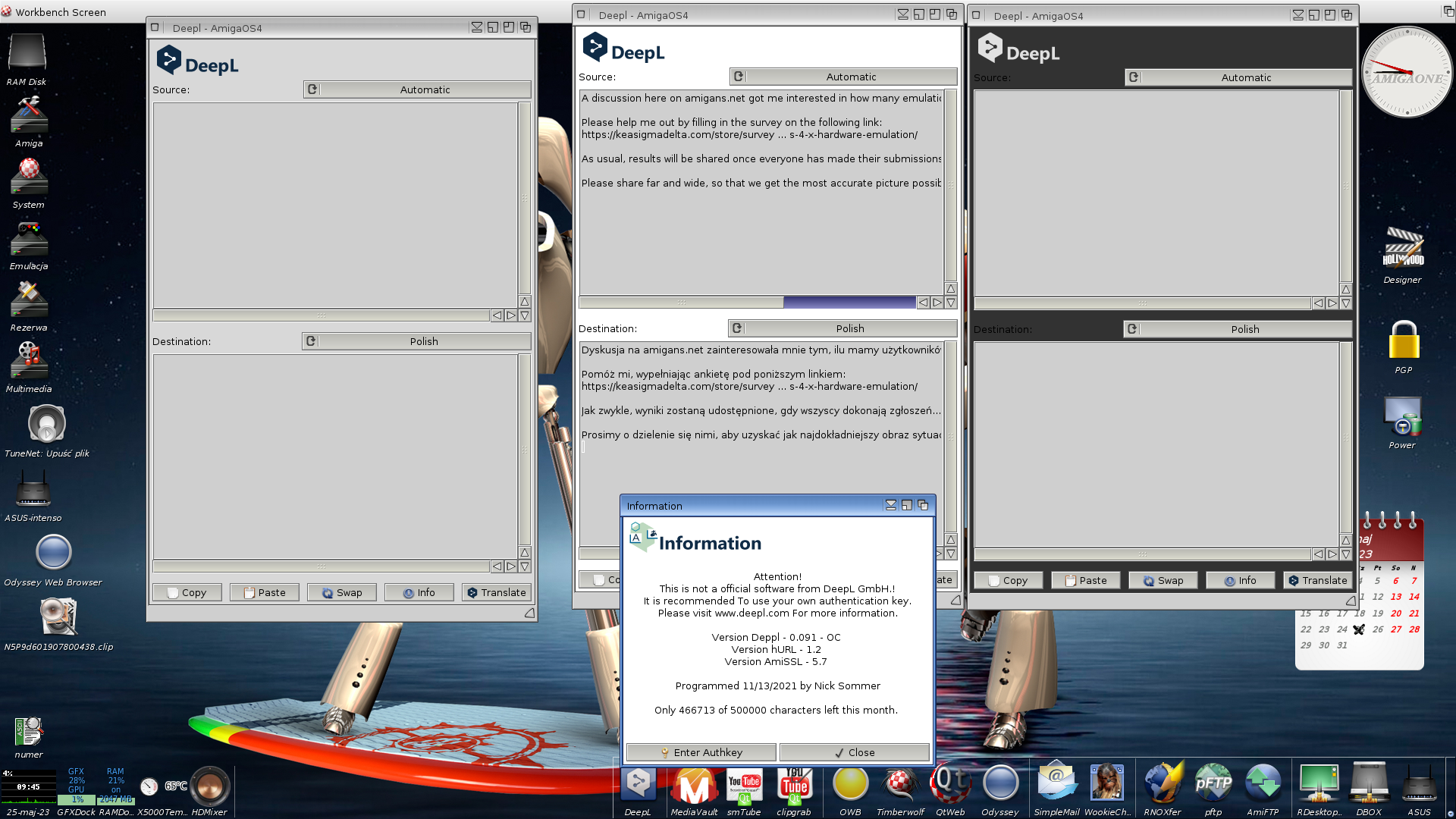
Task: Click the TuneNet speaker icon
Action: [47, 423]
